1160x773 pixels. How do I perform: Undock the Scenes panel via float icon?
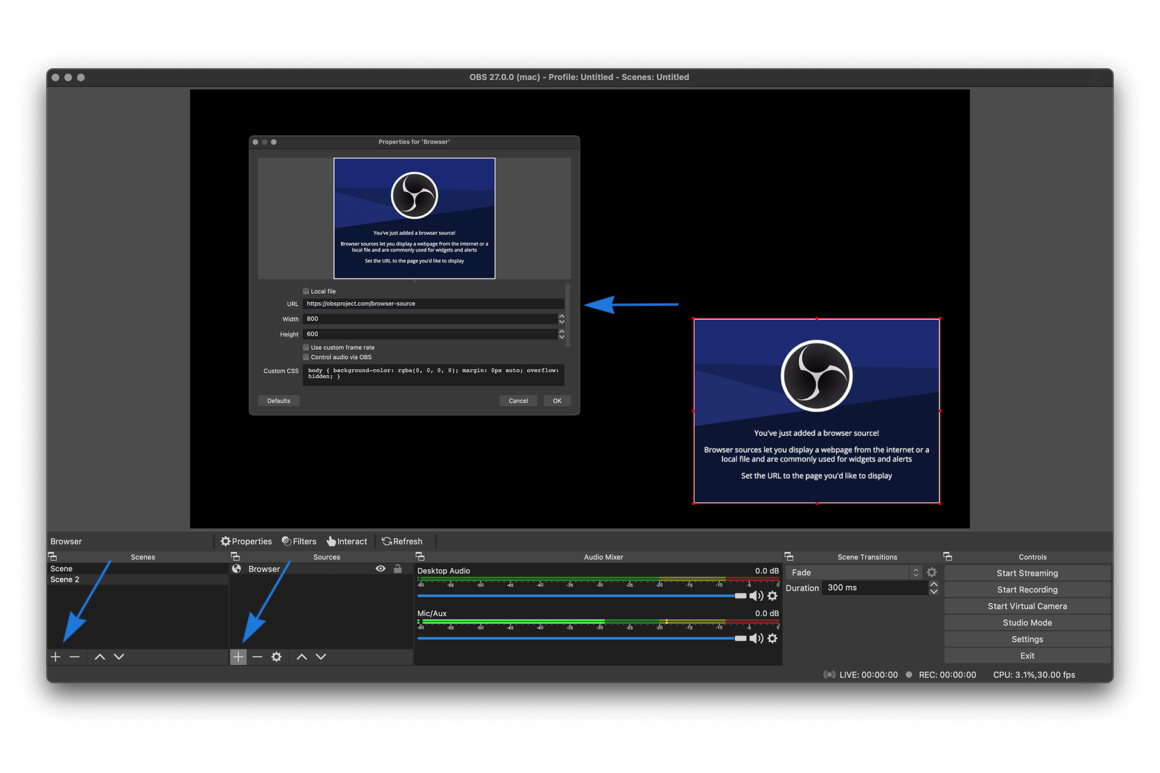coord(53,557)
